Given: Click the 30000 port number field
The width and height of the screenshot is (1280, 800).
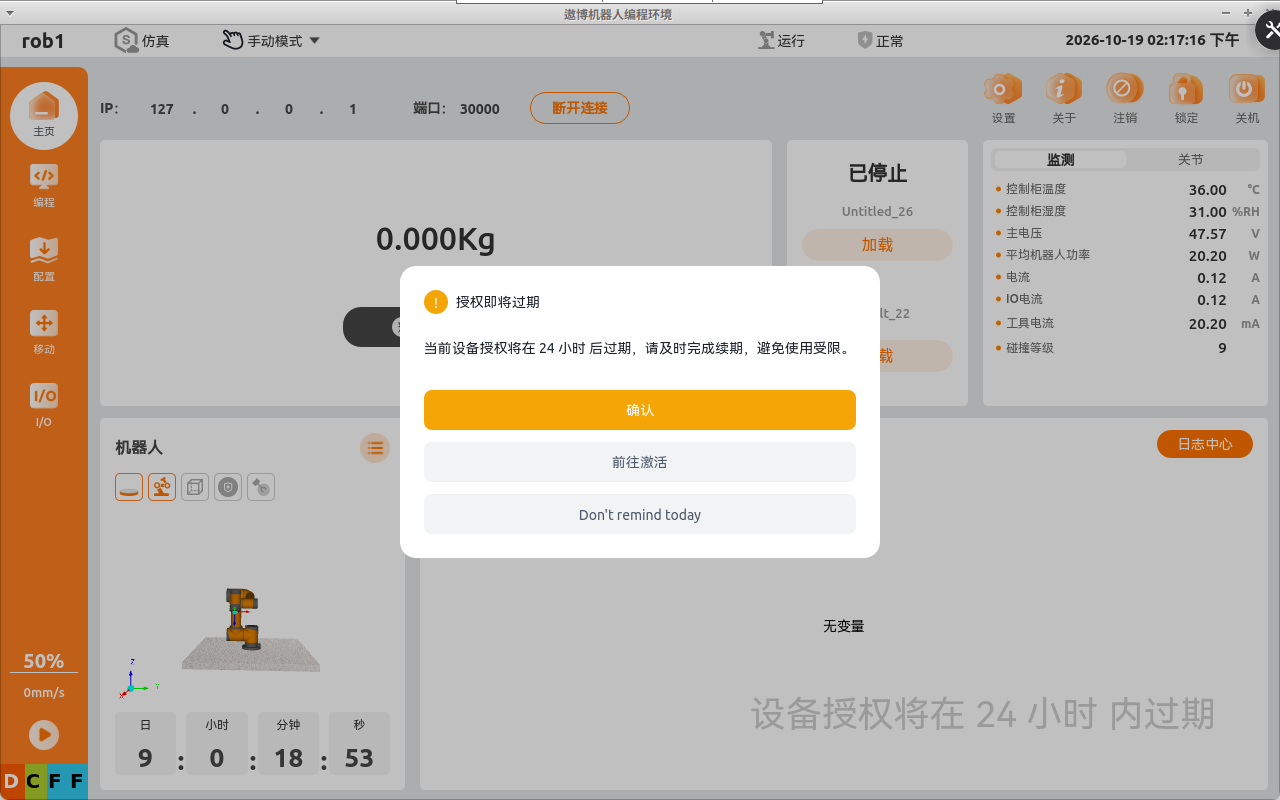Looking at the screenshot, I should click(480, 109).
